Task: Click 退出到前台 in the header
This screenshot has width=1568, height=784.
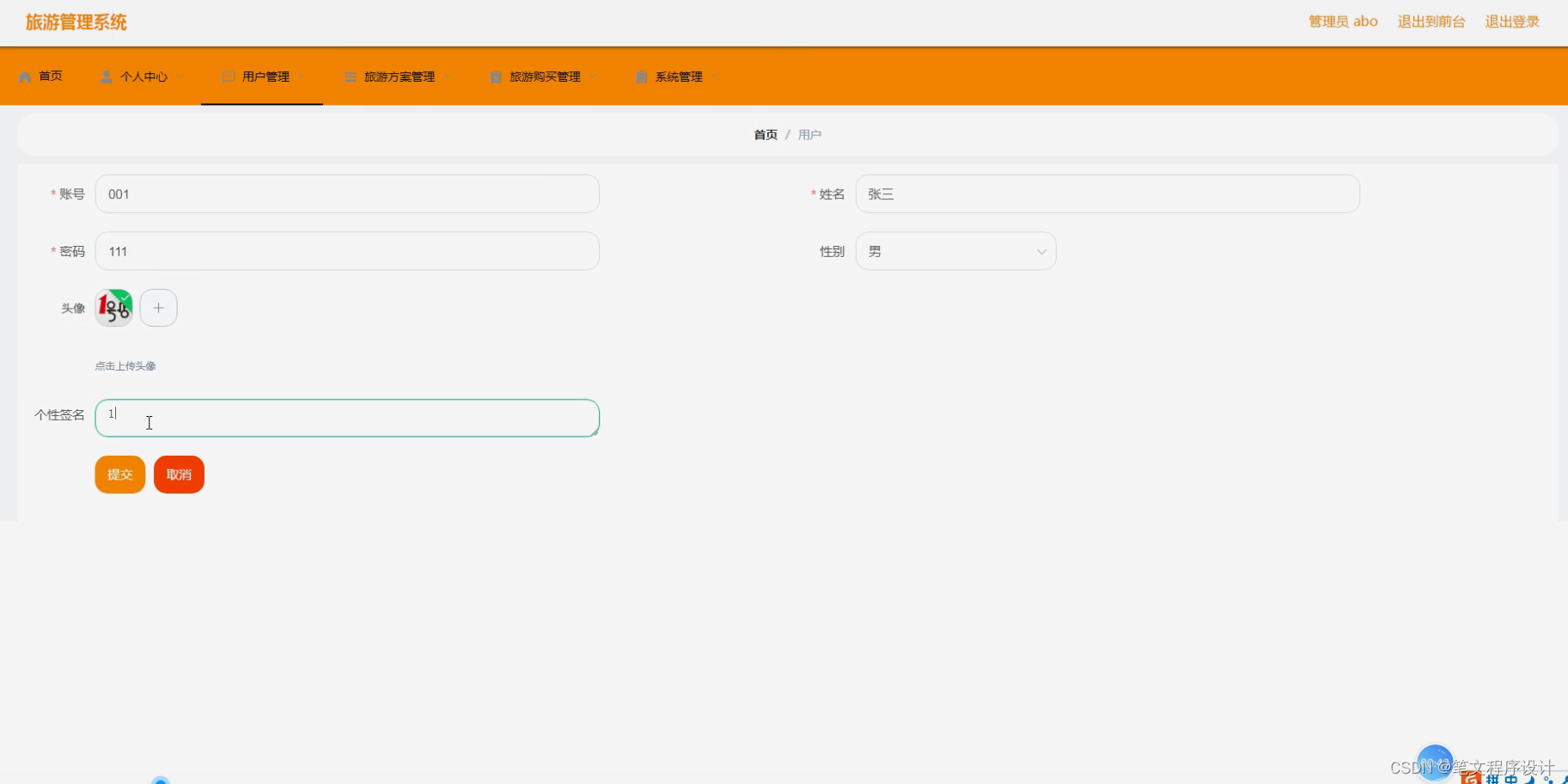Action: (1431, 21)
